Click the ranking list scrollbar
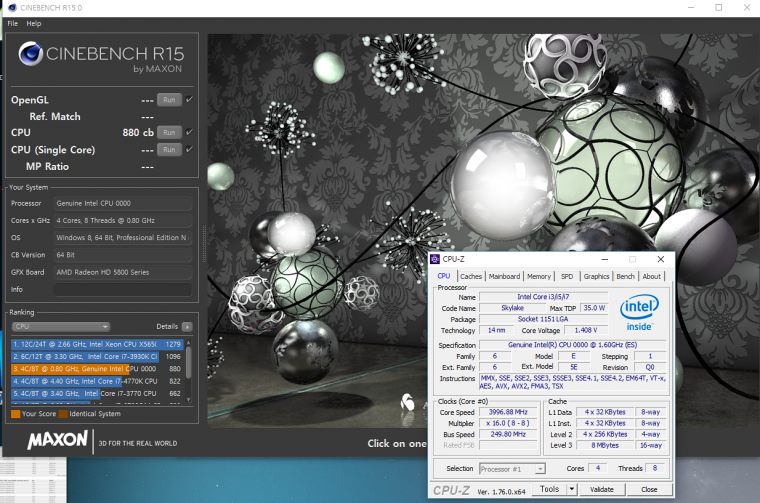The image size is (760, 503). click(x=189, y=362)
